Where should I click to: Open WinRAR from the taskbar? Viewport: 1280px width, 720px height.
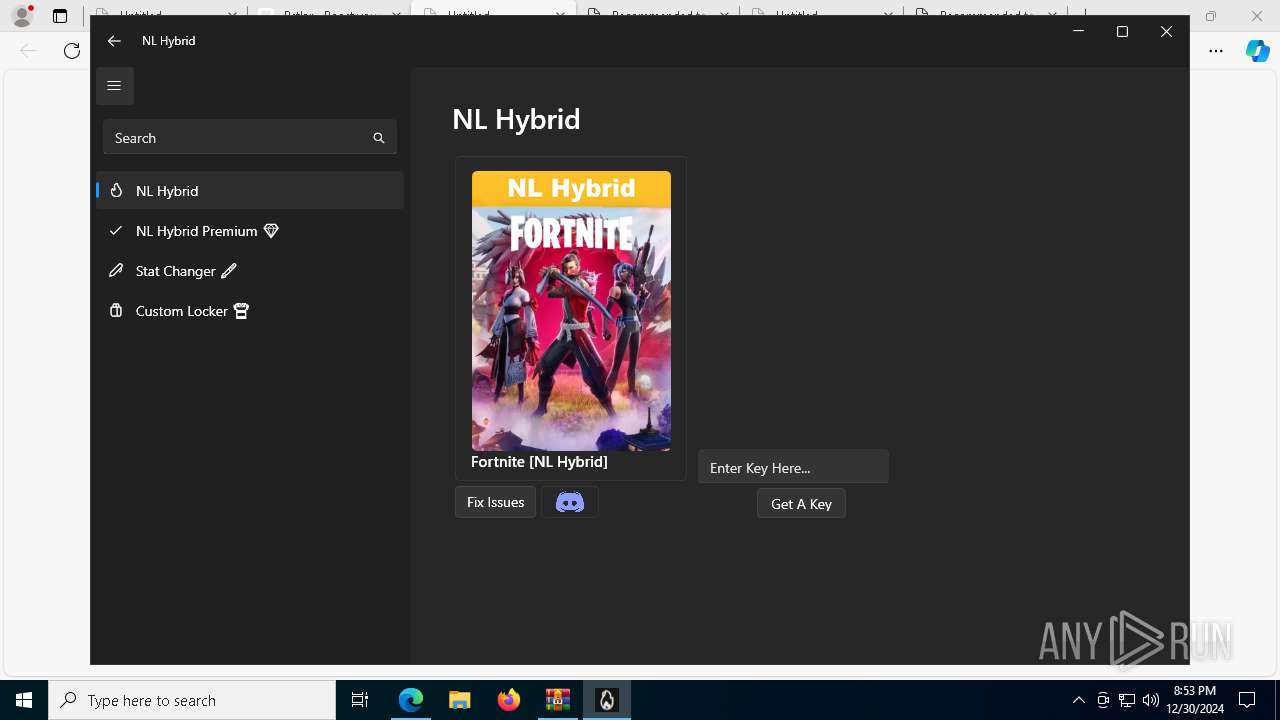coord(558,700)
